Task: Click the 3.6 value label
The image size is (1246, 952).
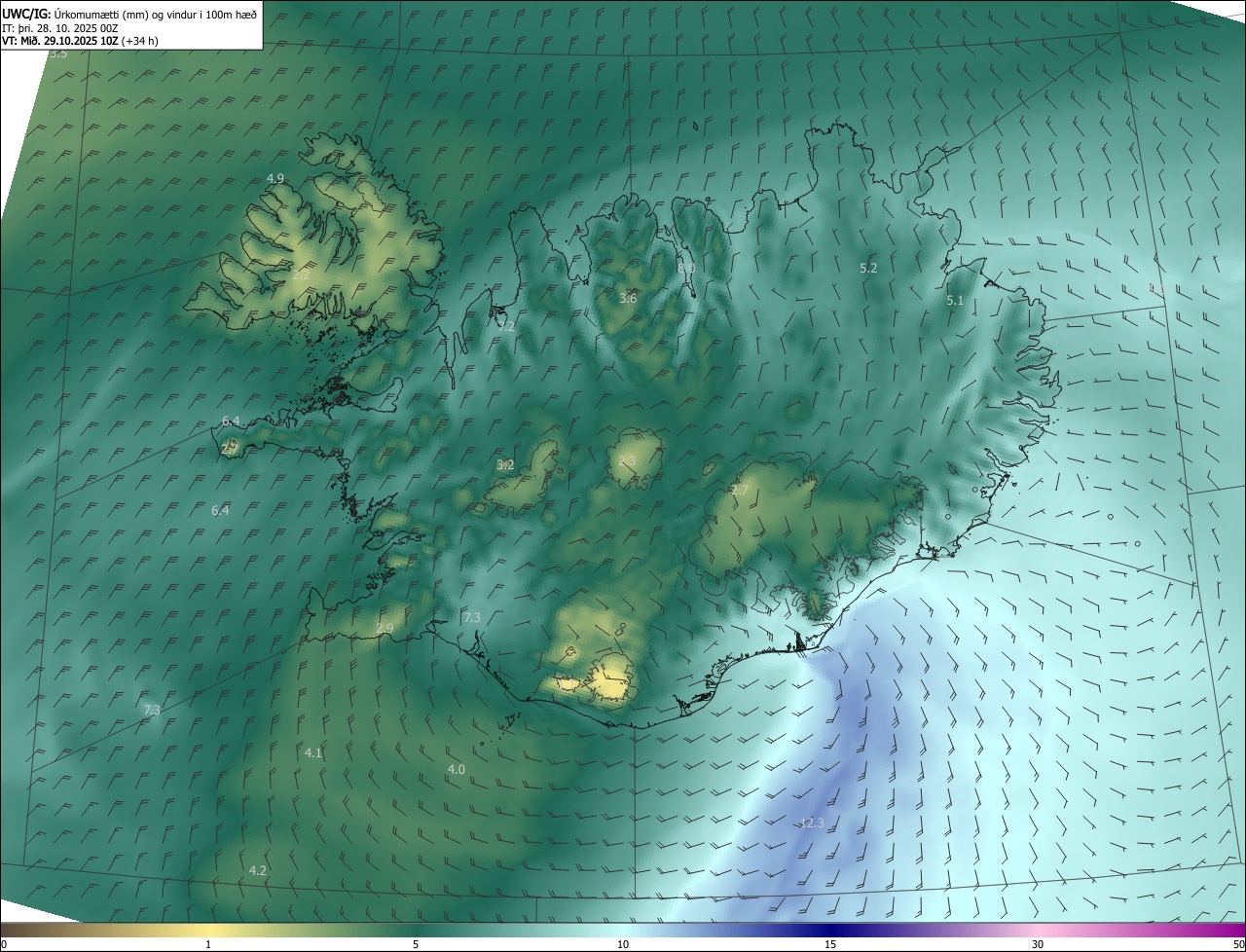Action: (x=628, y=298)
